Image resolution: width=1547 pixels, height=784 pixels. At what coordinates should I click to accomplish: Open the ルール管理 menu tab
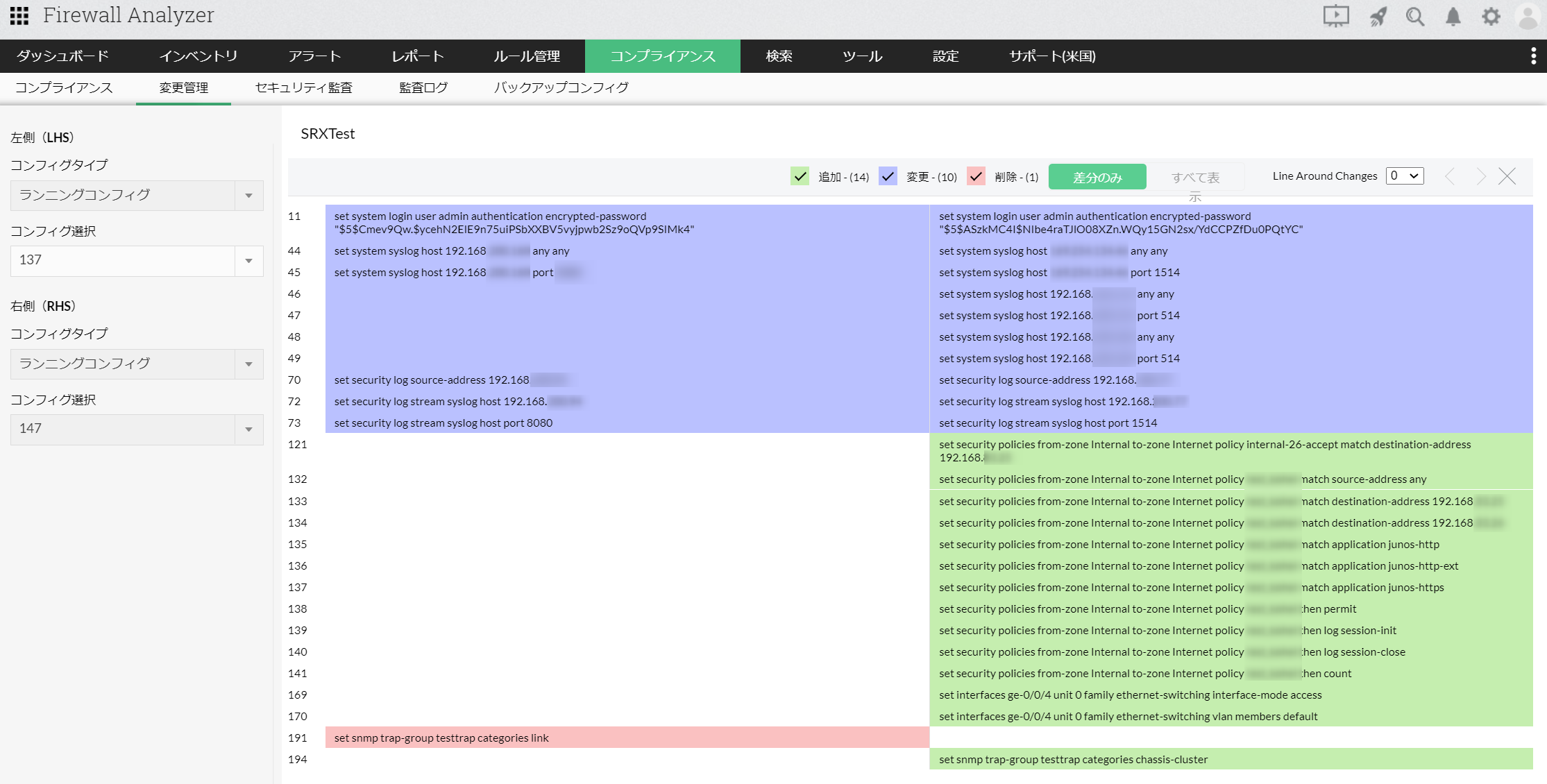point(527,56)
